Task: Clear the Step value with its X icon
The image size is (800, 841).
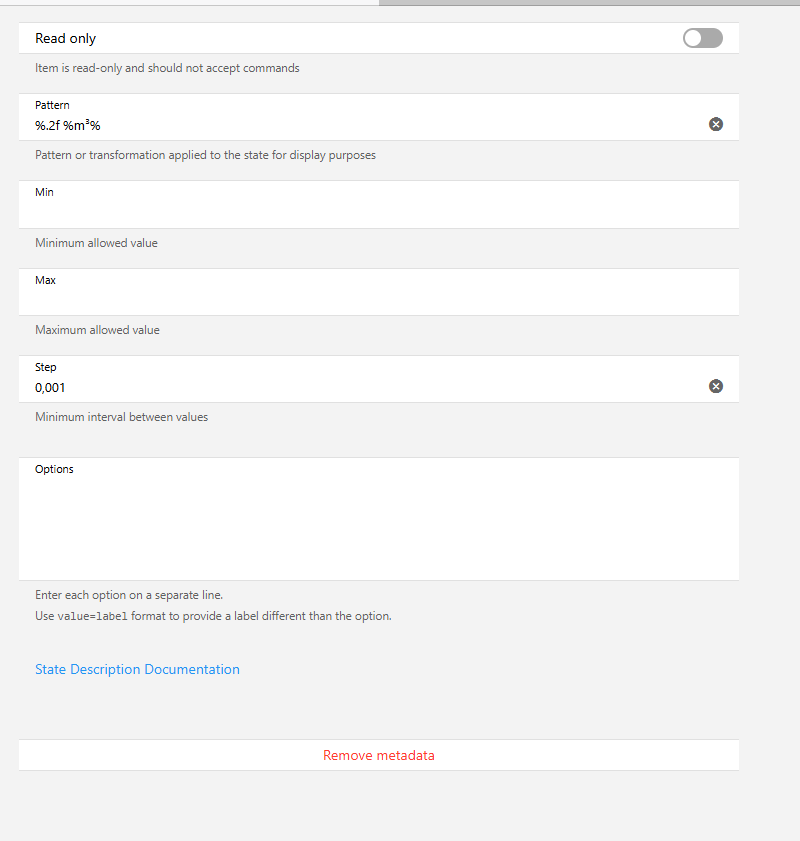Action: tap(716, 386)
